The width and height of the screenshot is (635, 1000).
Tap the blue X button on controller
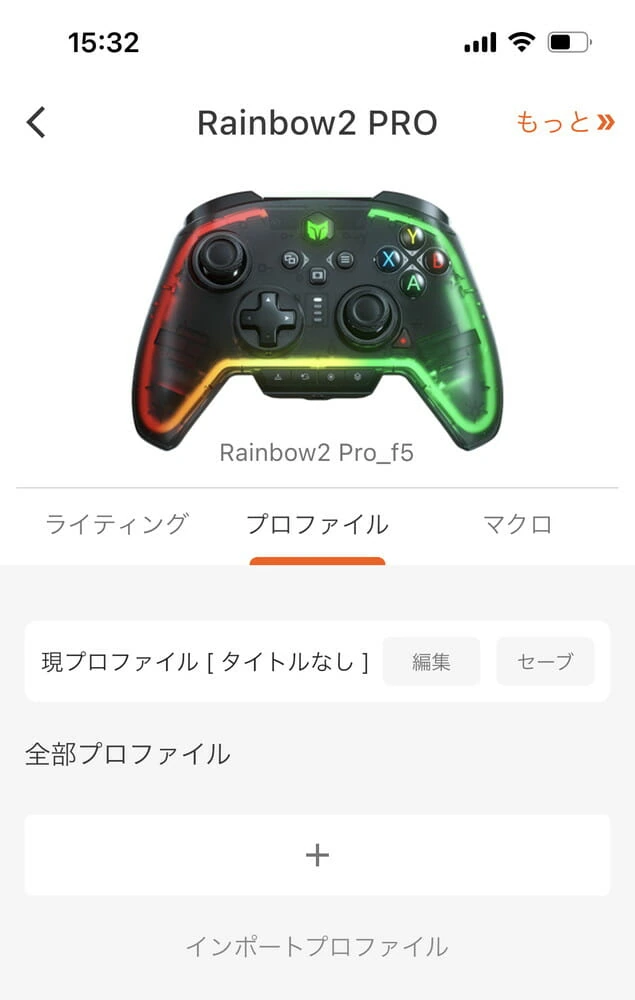point(388,259)
